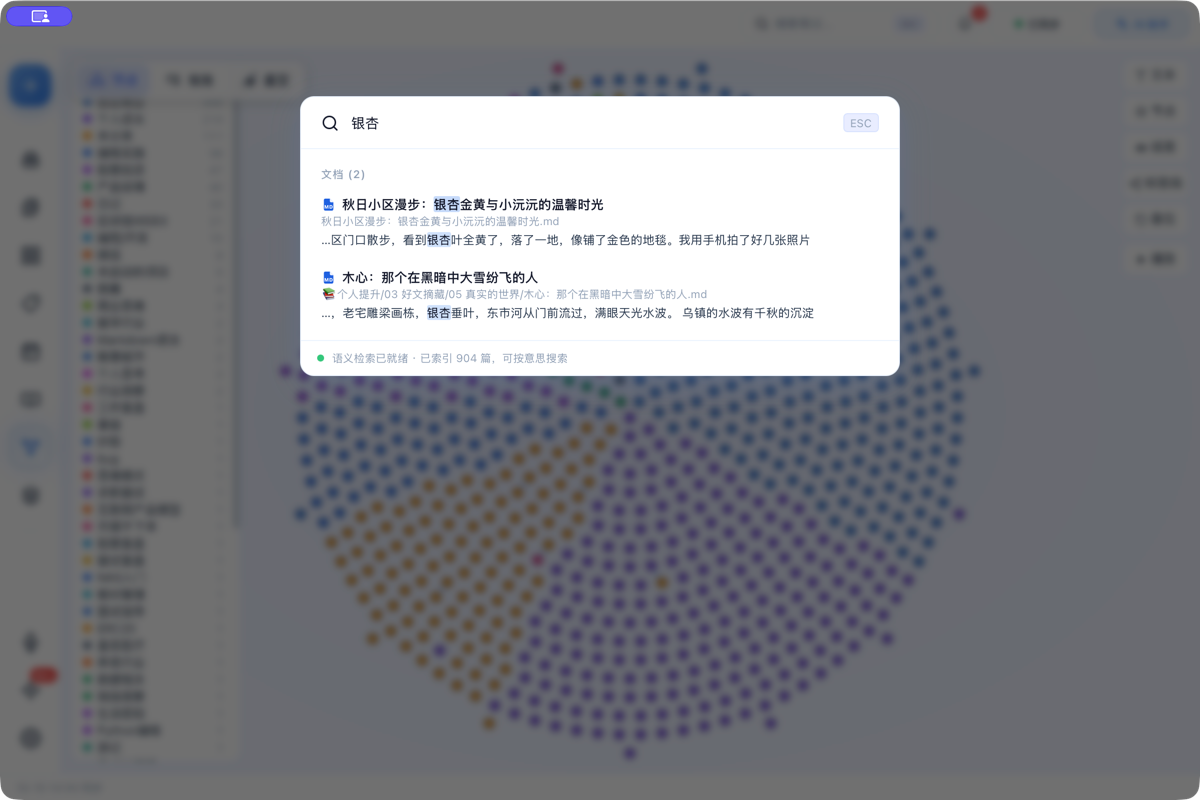Click the MD file icon beside 木心 title
This screenshot has width=1200, height=800.
tap(328, 277)
